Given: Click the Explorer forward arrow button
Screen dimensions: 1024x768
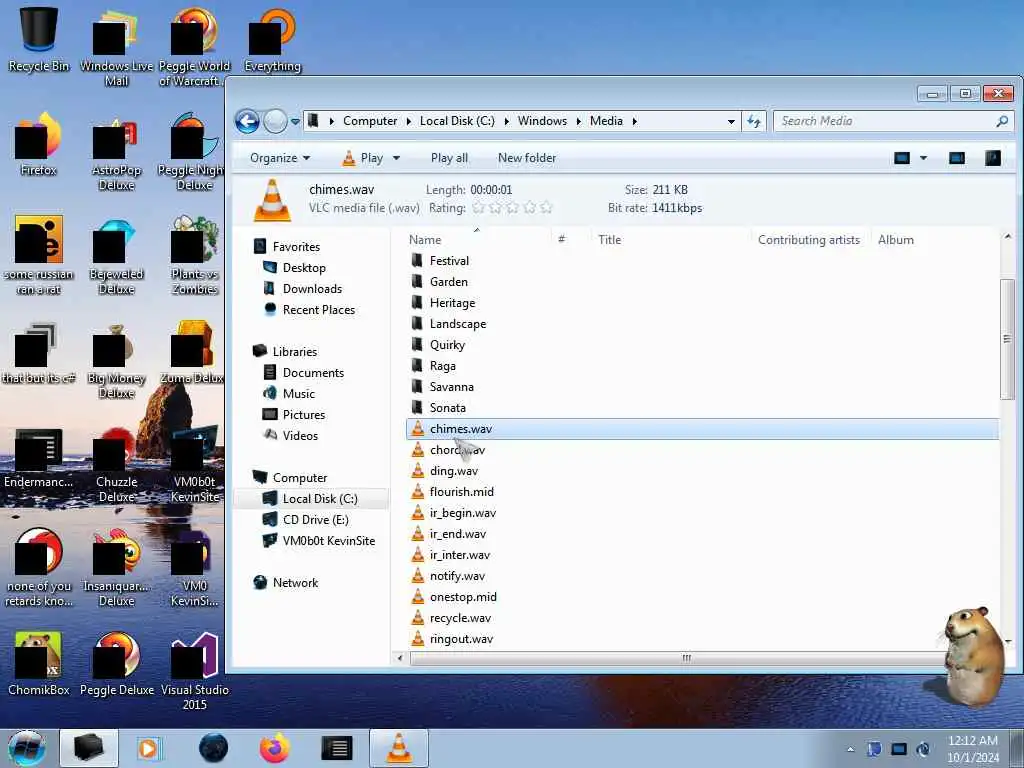Looking at the screenshot, I should coord(275,121).
